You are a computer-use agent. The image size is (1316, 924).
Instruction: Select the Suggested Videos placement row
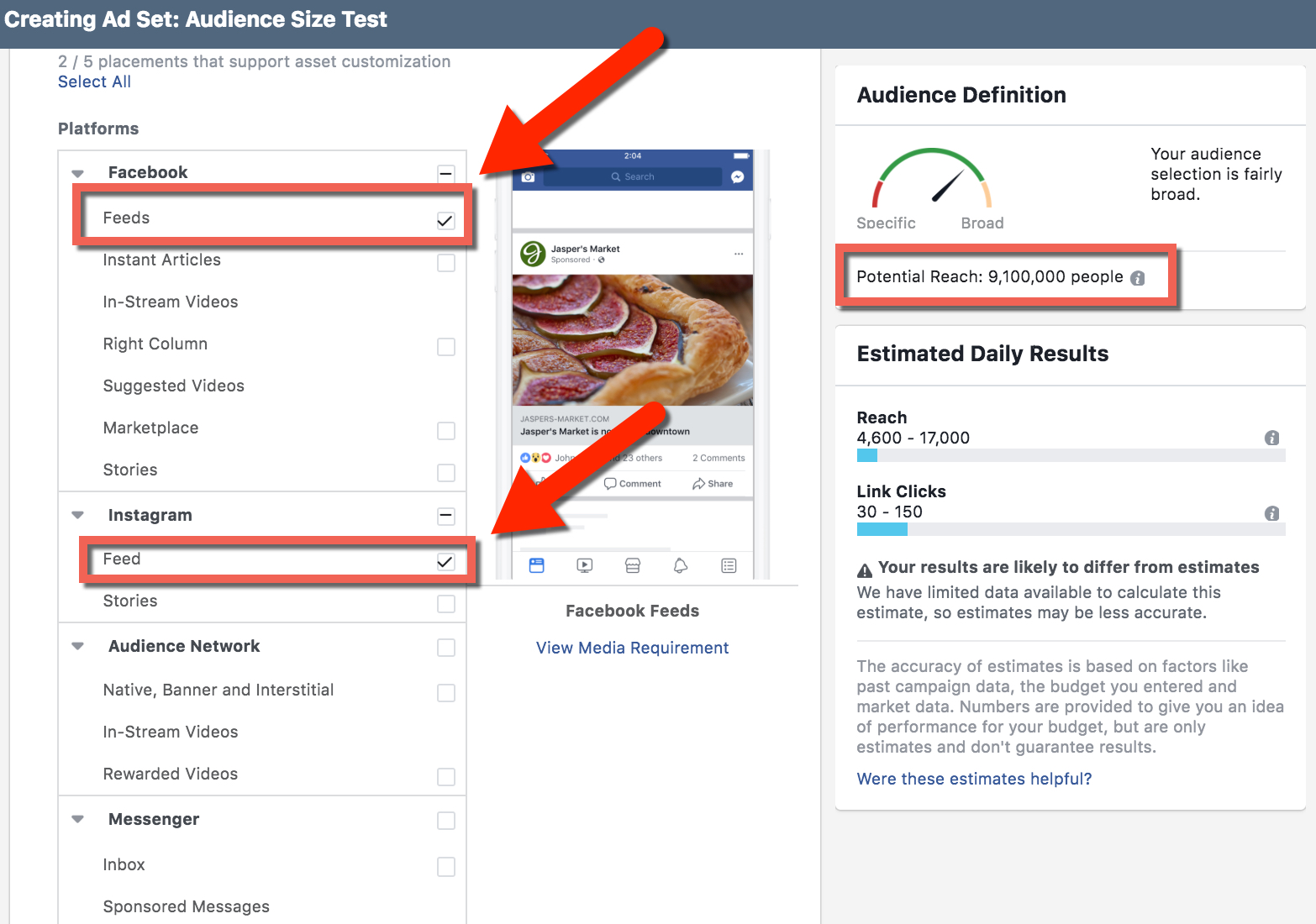(x=262, y=386)
